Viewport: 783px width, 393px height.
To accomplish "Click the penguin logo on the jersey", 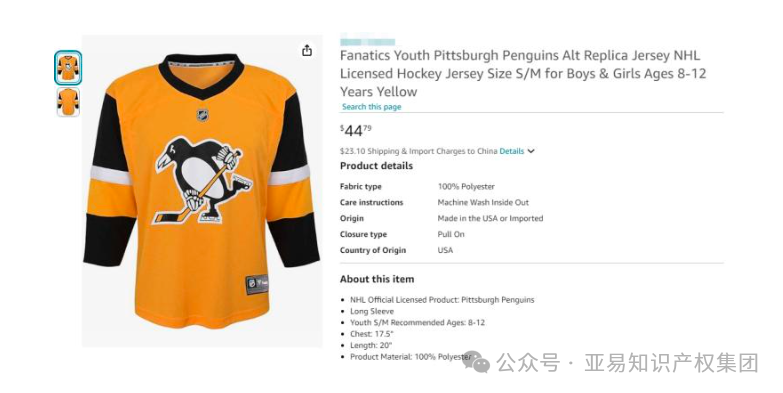I will (x=202, y=180).
